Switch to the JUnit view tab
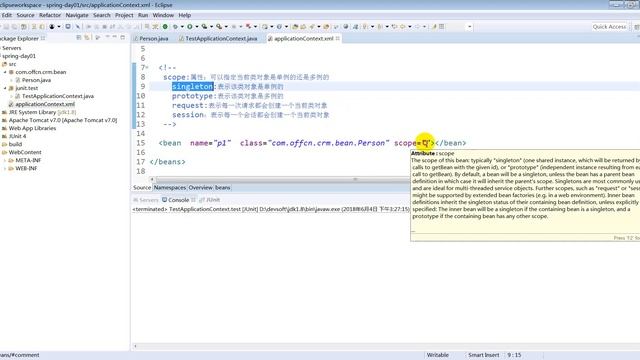640x360 pixels. [210, 200]
